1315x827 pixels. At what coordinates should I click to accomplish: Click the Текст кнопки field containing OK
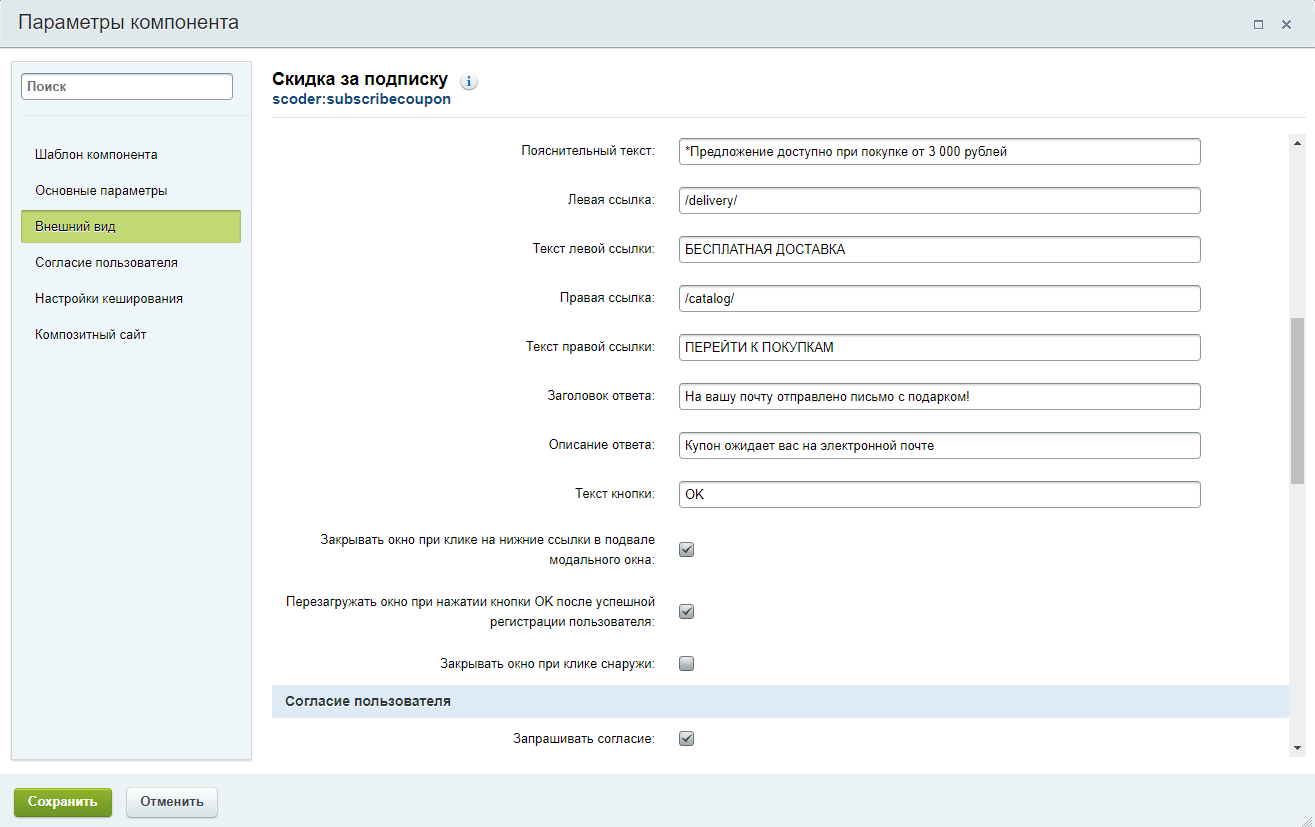939,494
